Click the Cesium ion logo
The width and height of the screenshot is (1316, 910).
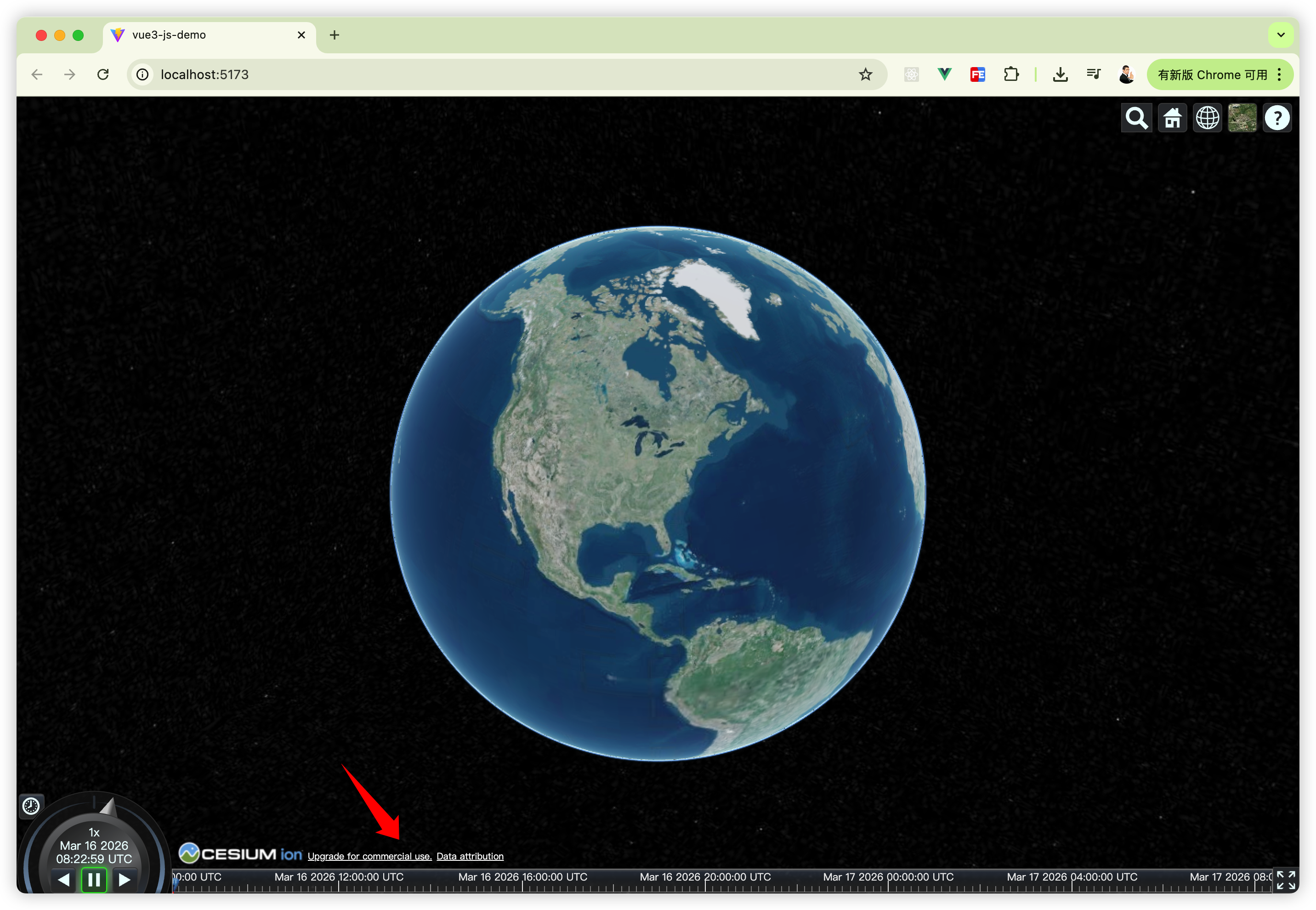point(240,853)
